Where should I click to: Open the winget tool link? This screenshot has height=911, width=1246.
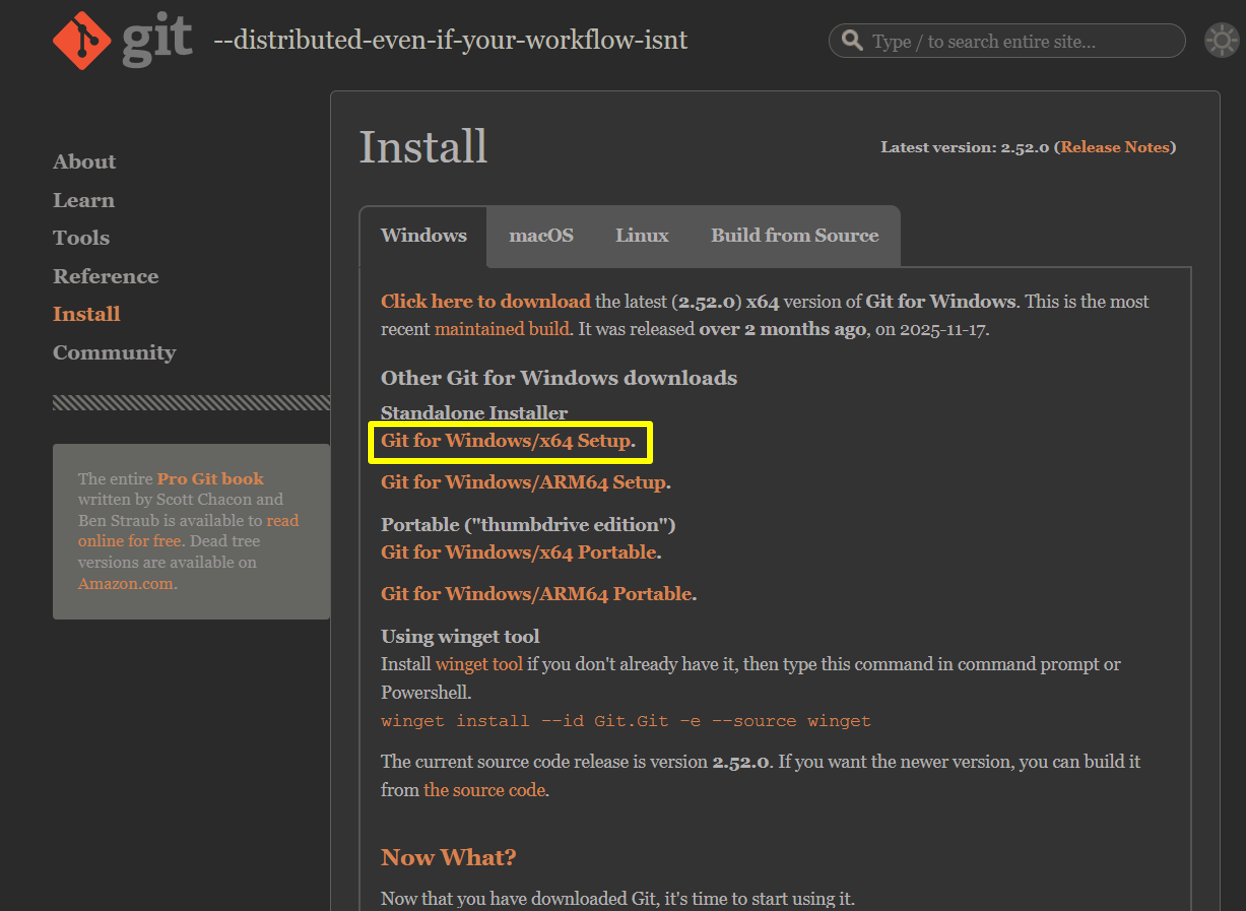tap(479, 664)
